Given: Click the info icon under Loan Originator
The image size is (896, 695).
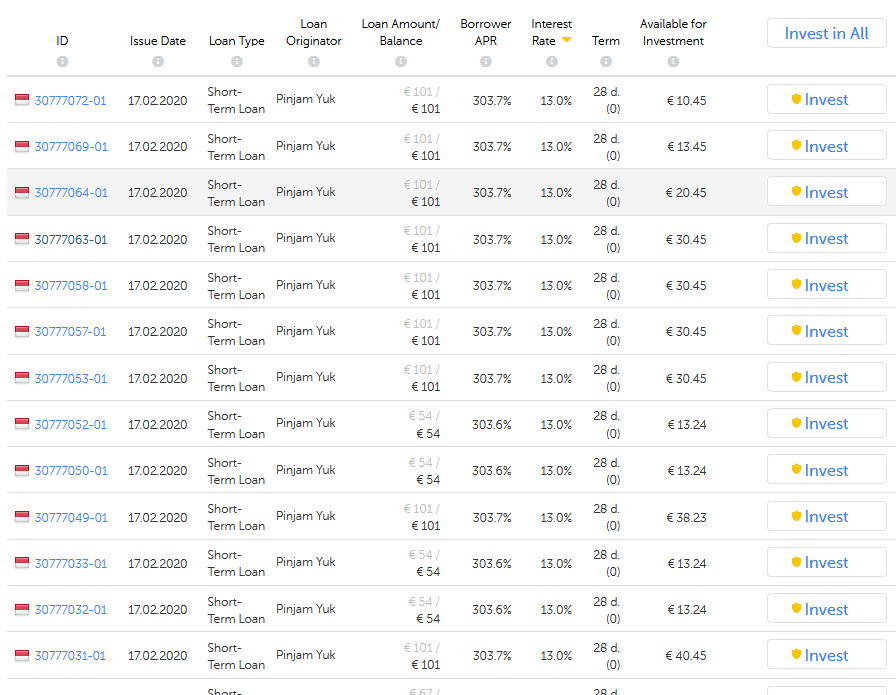Looking at the screenshot, I should pos(314,62).
